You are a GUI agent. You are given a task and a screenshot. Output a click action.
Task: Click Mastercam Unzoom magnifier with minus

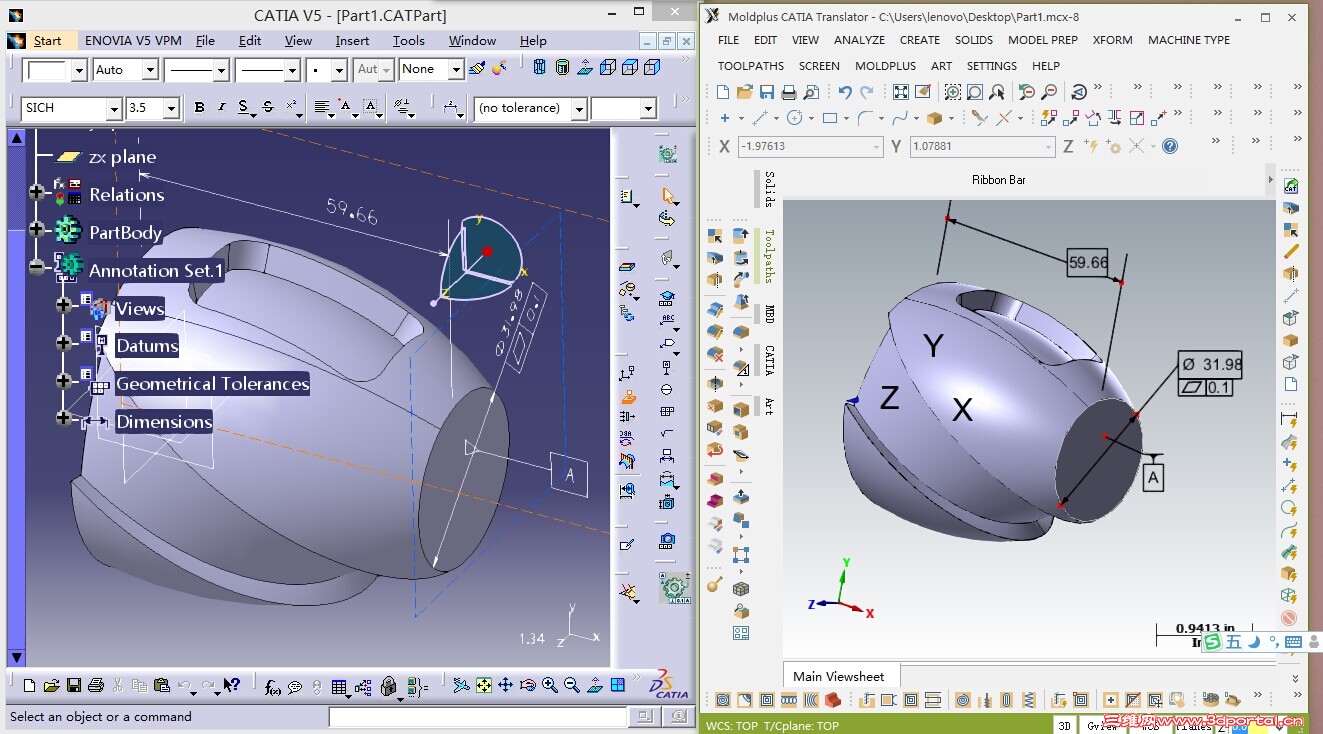pos(1049,92)
